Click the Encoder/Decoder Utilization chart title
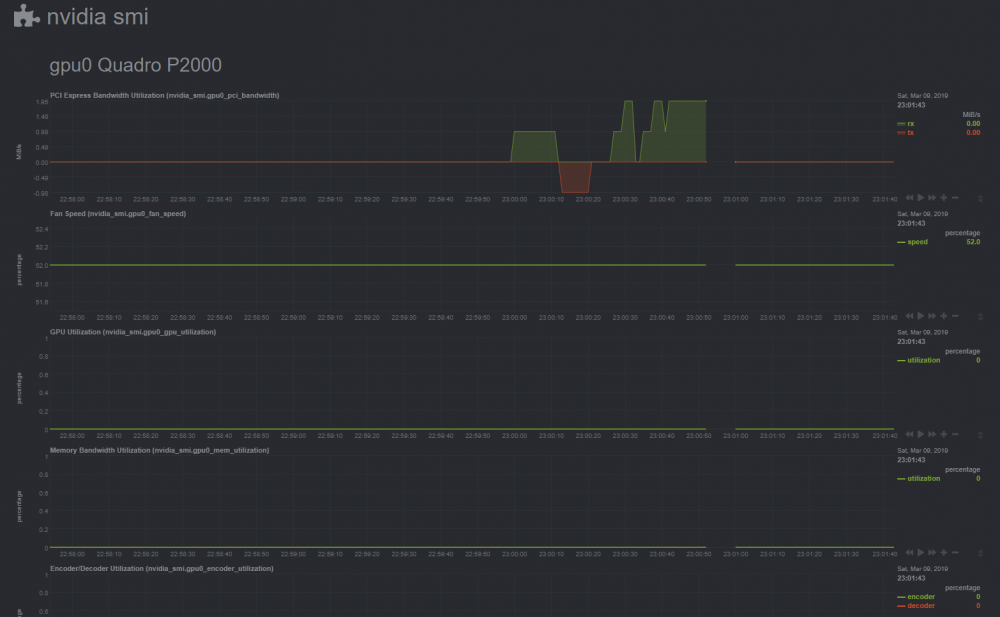 tap(161, 569)
